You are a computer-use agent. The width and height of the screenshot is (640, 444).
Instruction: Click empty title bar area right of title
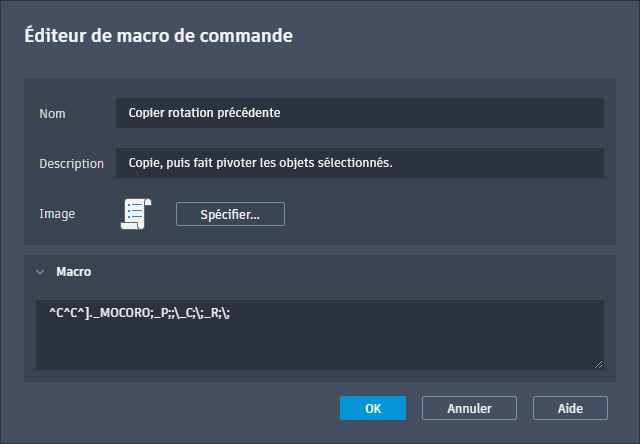[470, 37]
